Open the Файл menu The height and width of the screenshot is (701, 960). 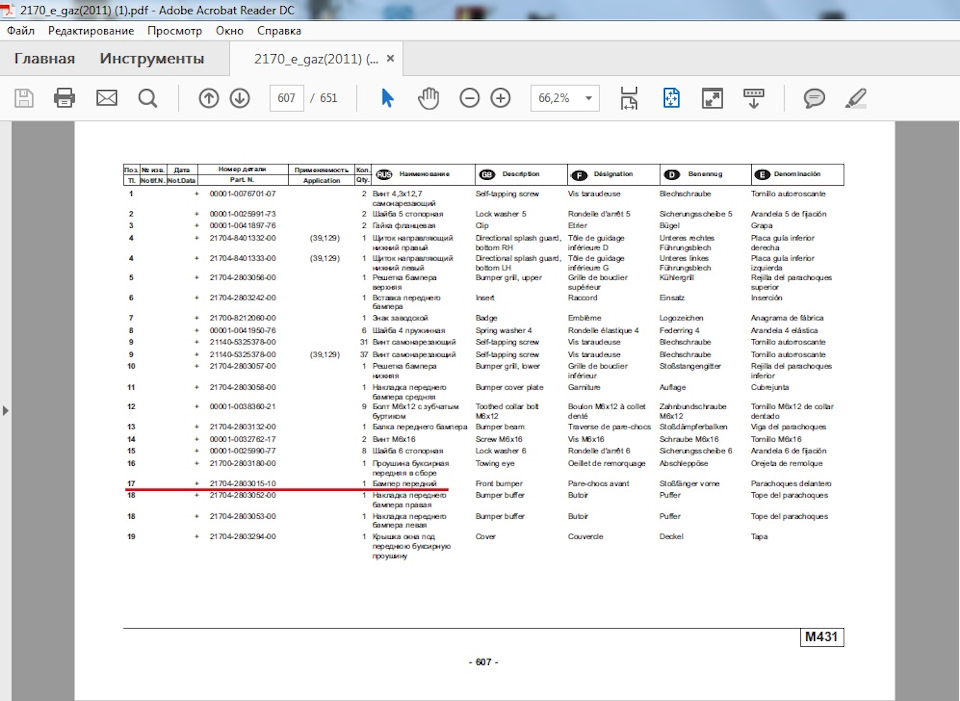(x=21, y=31)
